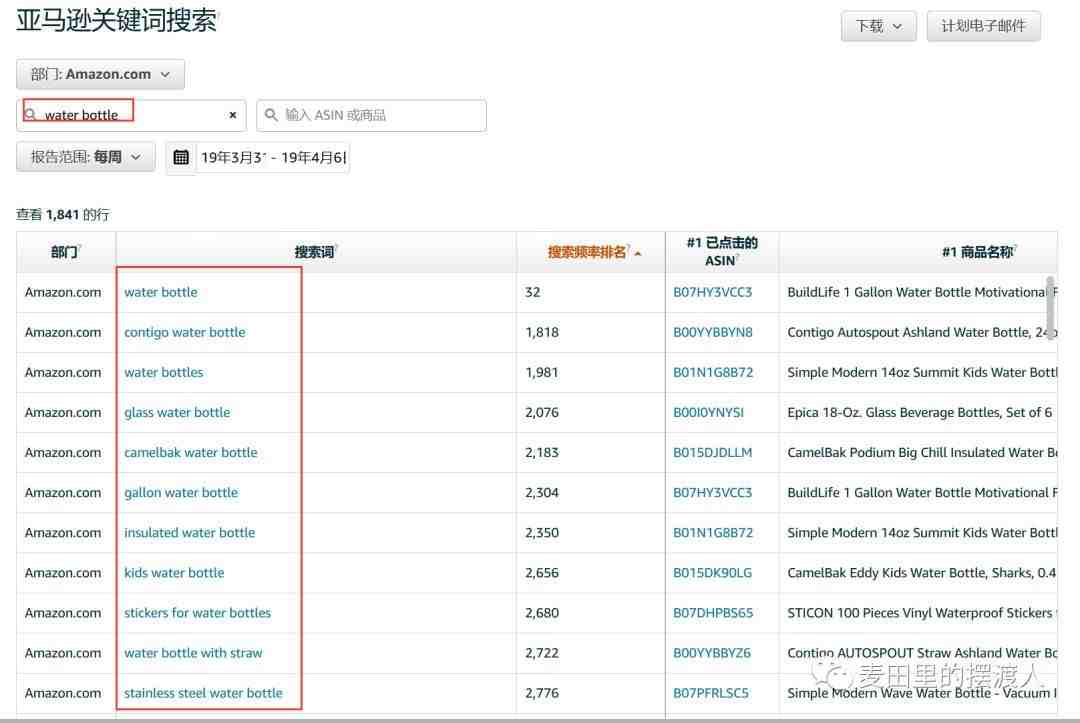Select rank value 2,656 cell
This screenshot has height=723, width=1080.
click(x=541, y=572)
